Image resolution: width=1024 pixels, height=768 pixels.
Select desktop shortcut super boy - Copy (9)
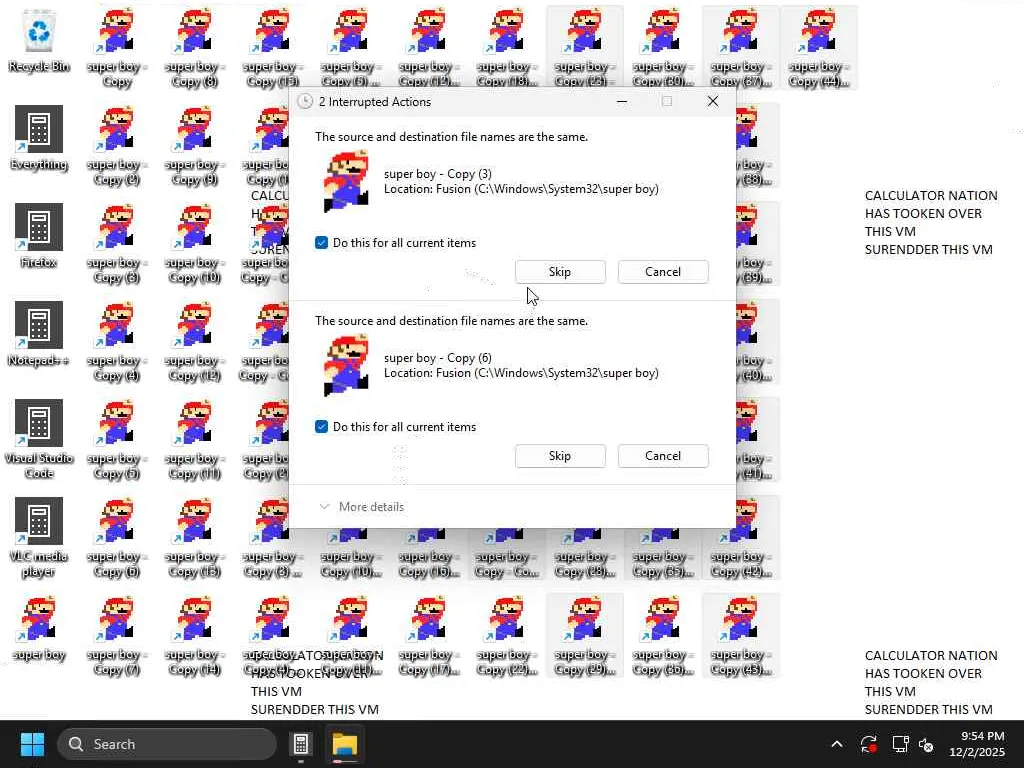coord(195,147)
